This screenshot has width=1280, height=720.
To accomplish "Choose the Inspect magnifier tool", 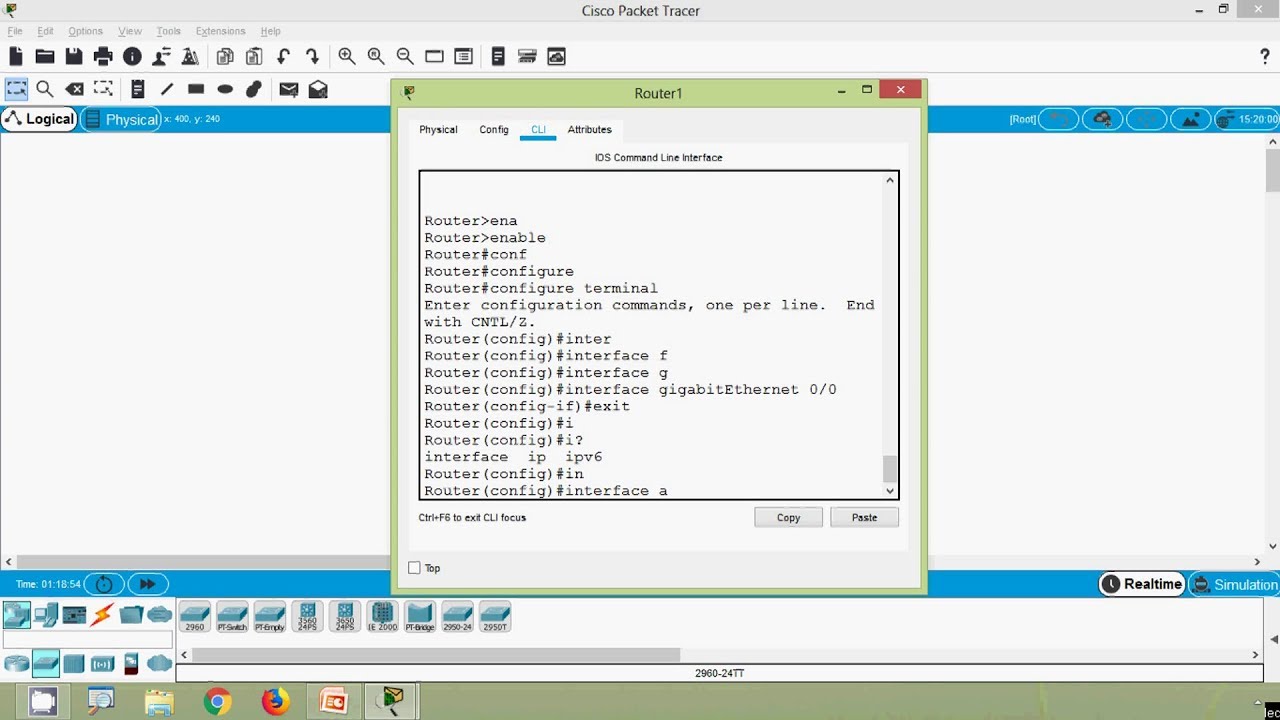I will tap(45, 89).
